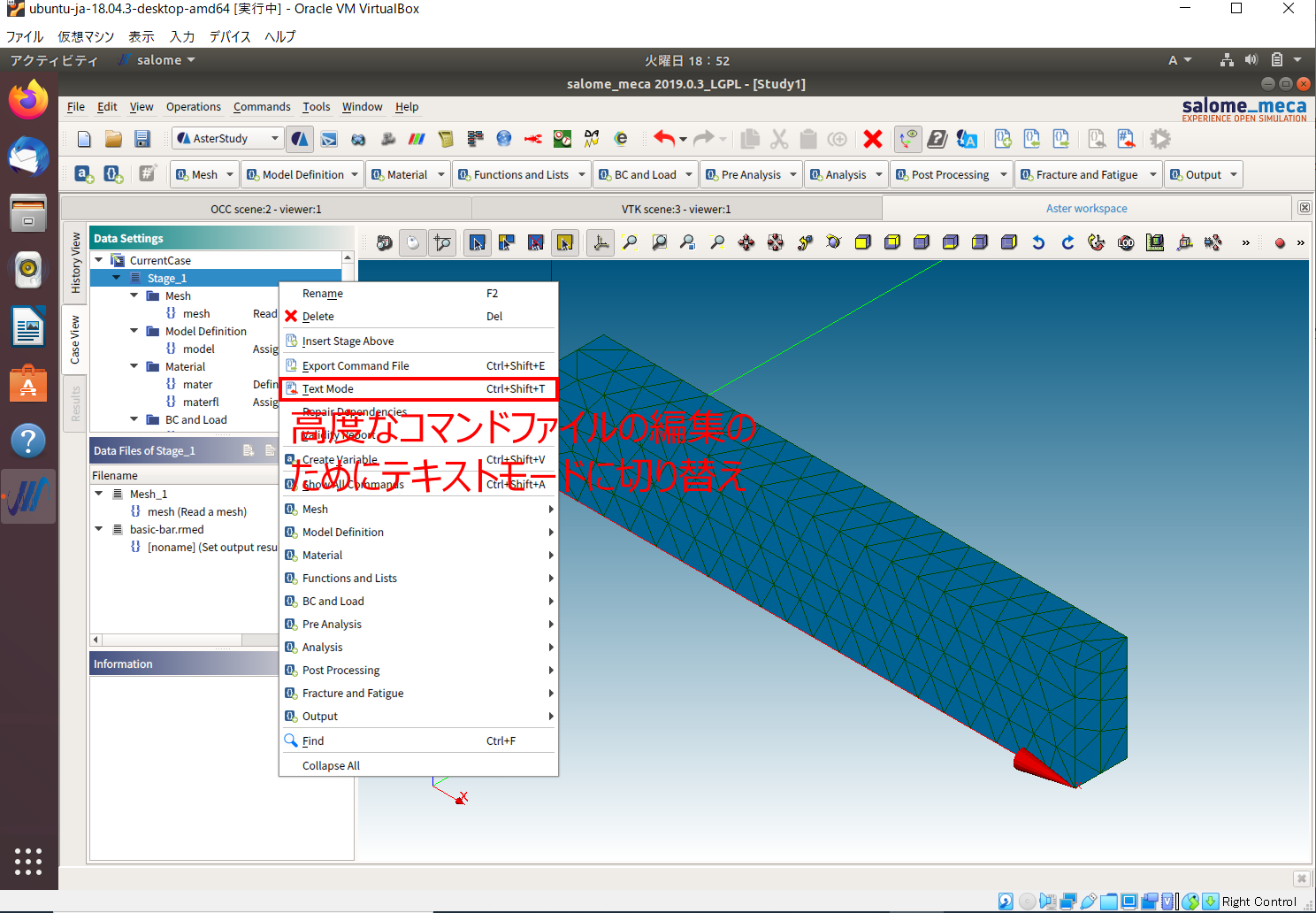The width and height of the screenshot is (1316, 913).
Task: Collapse the Material folder in Data Settings
Action: coord(134,366)
